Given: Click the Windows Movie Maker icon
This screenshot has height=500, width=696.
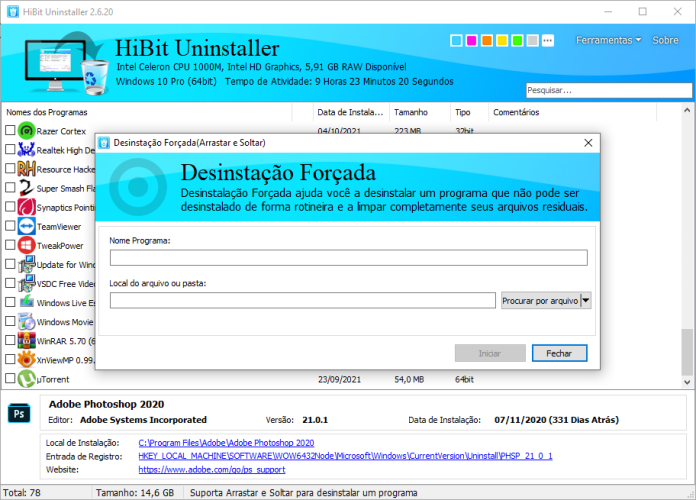Looking at the screenshot, I should (x=27, y=321).
